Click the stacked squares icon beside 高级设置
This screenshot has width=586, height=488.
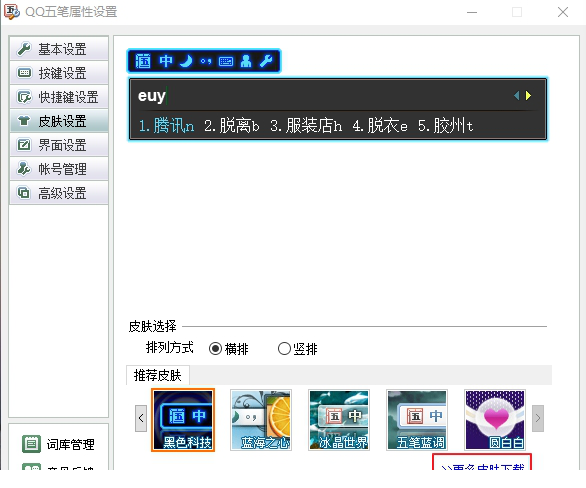24,193
